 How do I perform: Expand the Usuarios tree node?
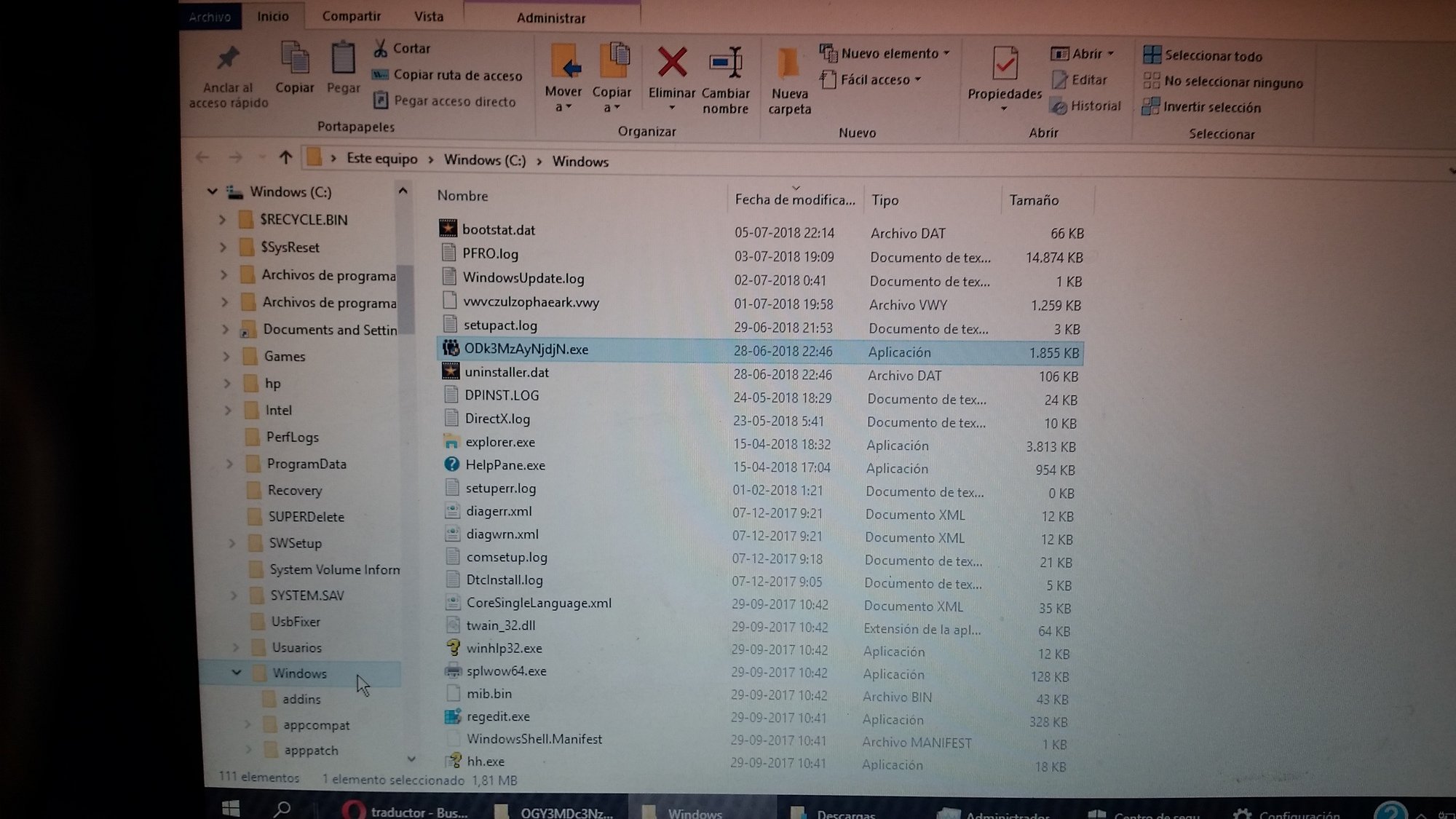point(235,647)
